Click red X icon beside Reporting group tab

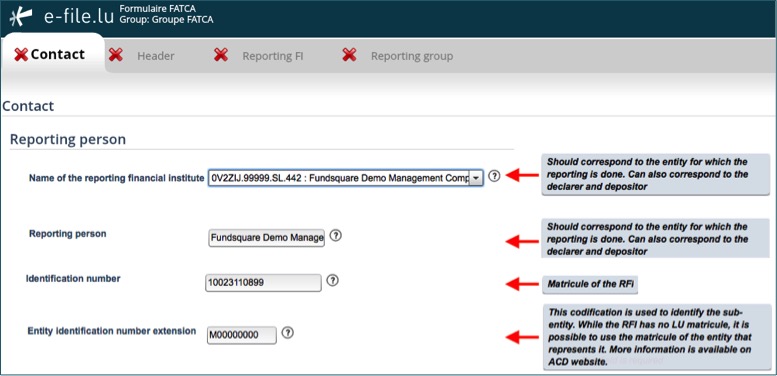349,54
